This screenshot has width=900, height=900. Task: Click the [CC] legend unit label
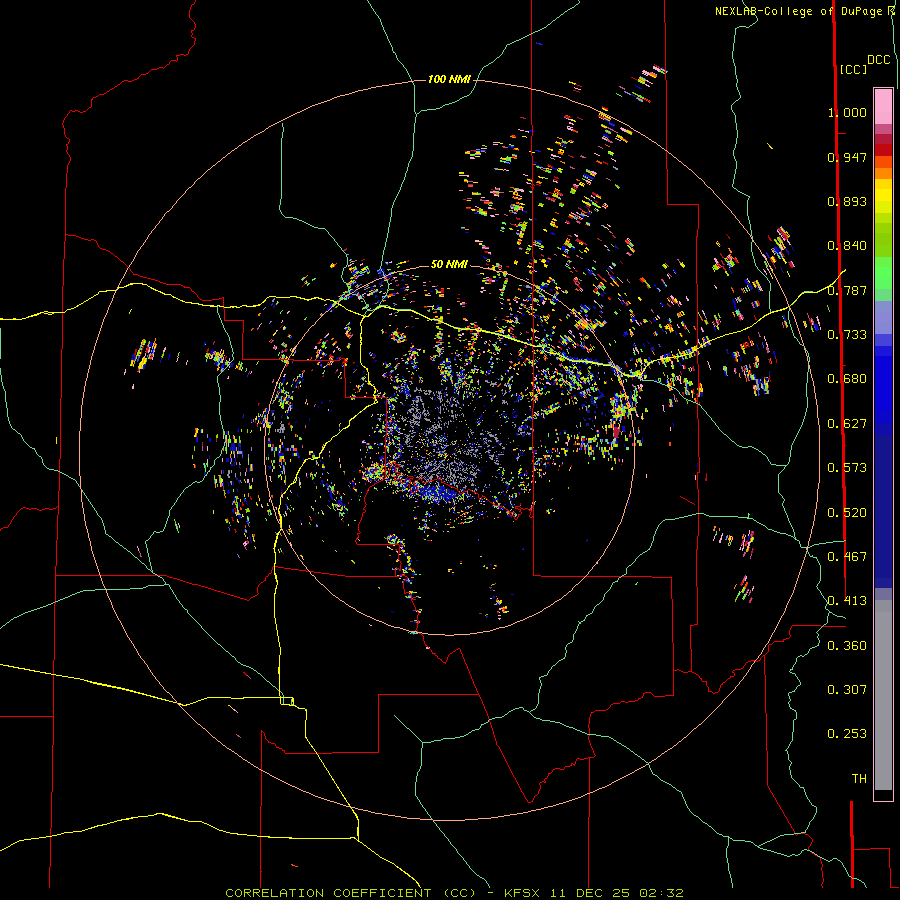point(854,69)
